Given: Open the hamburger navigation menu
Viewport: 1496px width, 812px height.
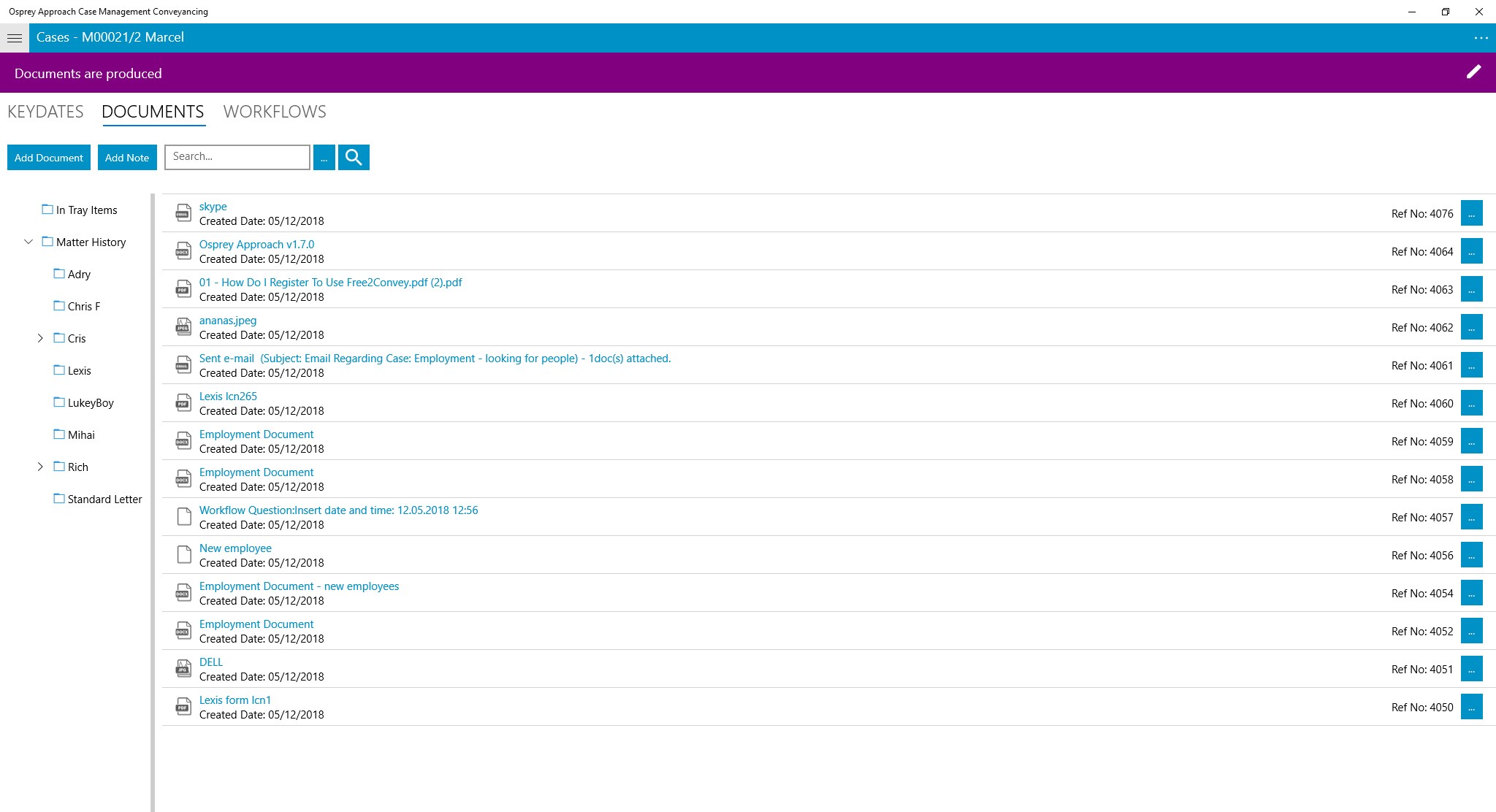Looking at the screenshot, I should click(15, 38).
